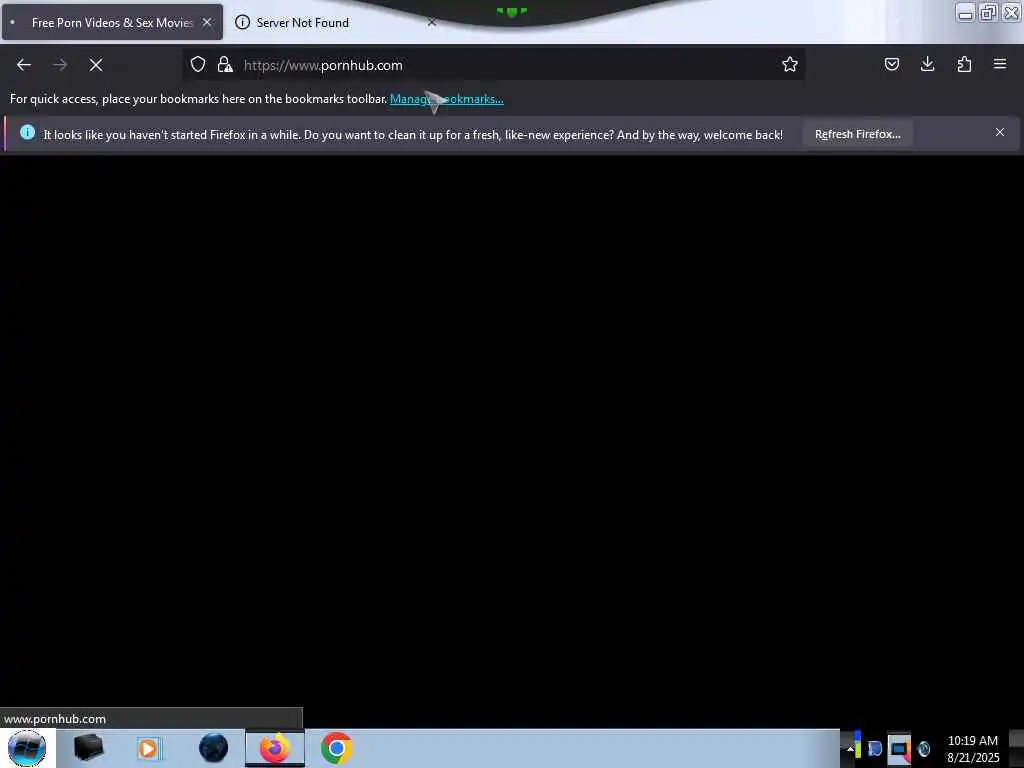The width and height of the screenshot is (1024, 768).
Task: Click the green connection indicator at top center
Action: pyautogui.click(x=511, y=12)
